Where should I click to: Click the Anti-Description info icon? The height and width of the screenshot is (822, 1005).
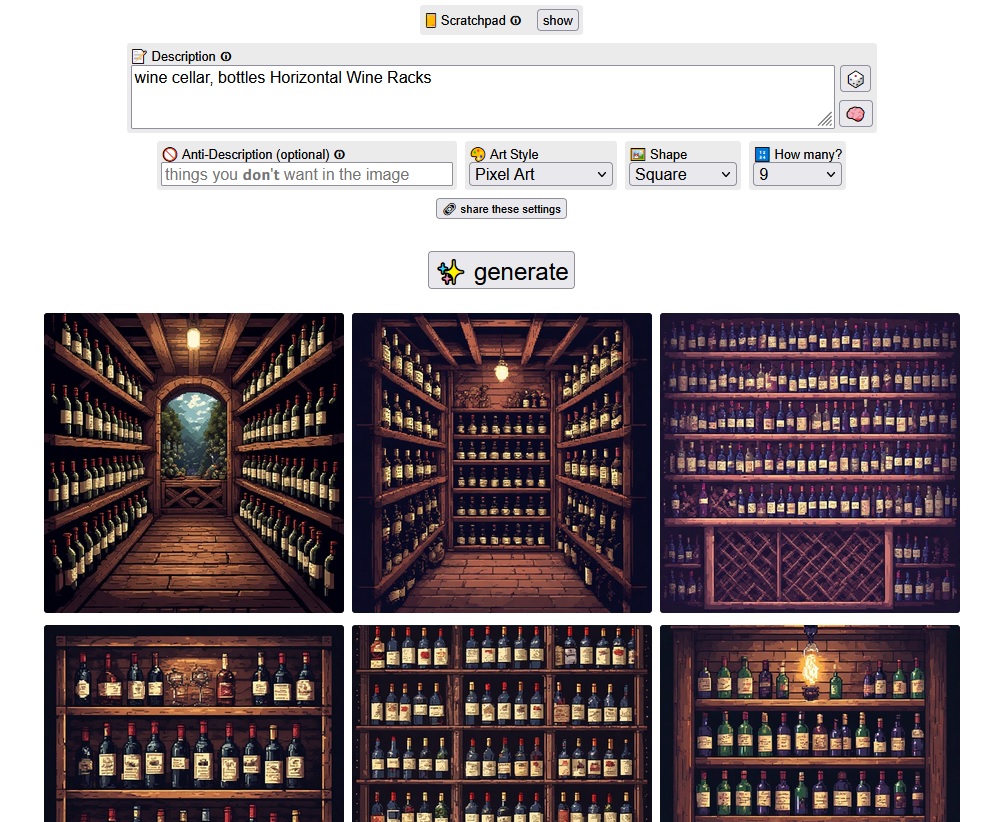pos(340,155)
